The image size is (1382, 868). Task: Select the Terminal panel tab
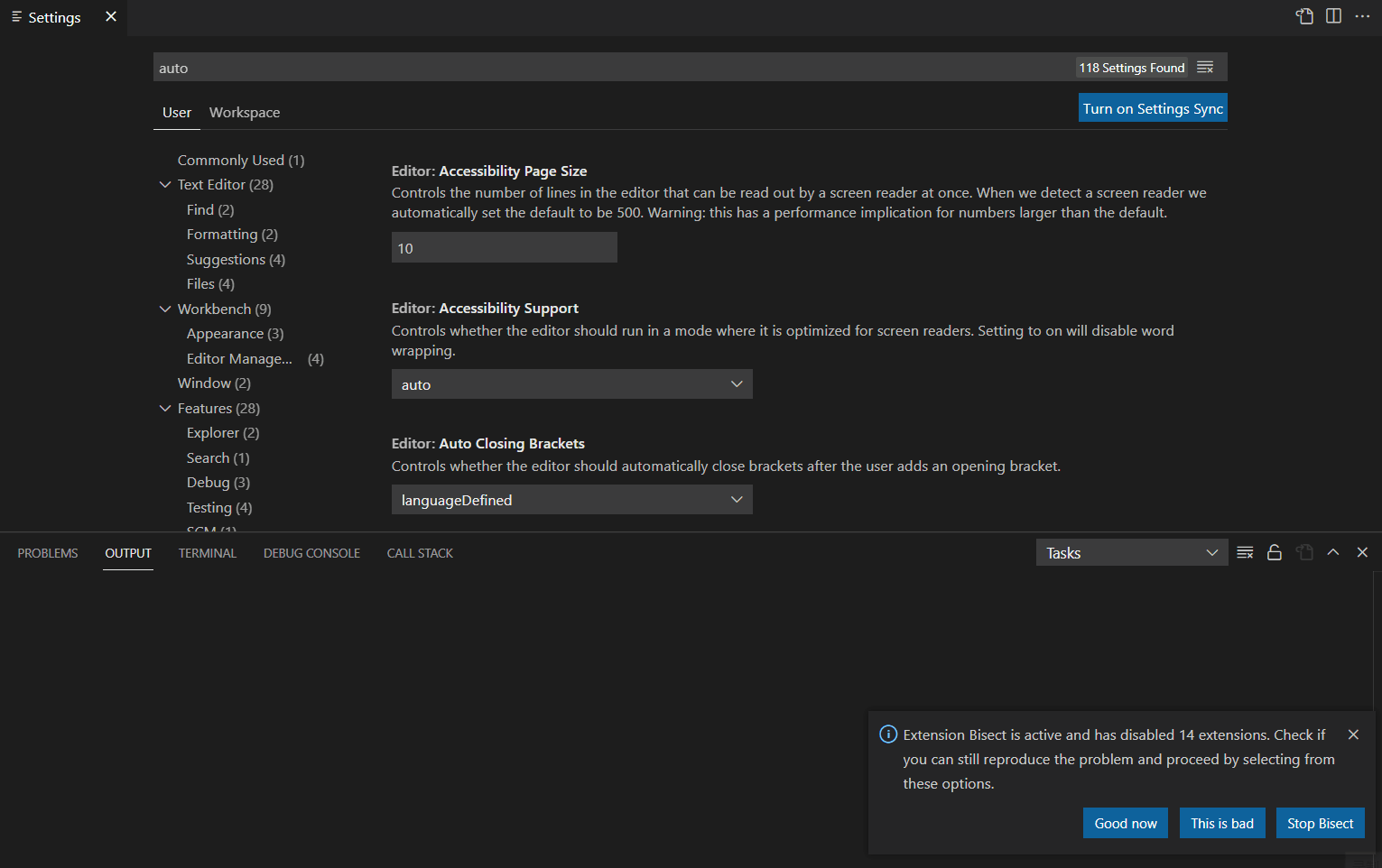pos(207,552)
